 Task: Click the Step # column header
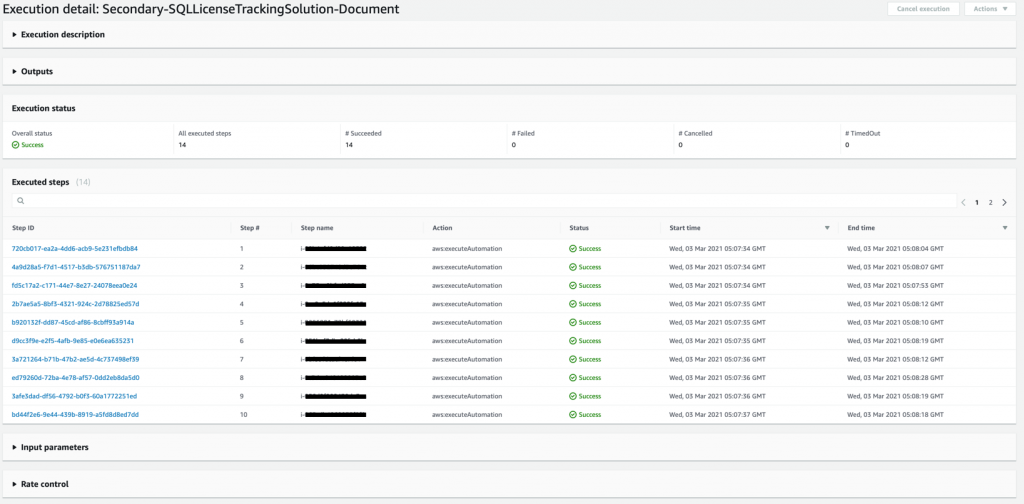[x=250, y=228]
